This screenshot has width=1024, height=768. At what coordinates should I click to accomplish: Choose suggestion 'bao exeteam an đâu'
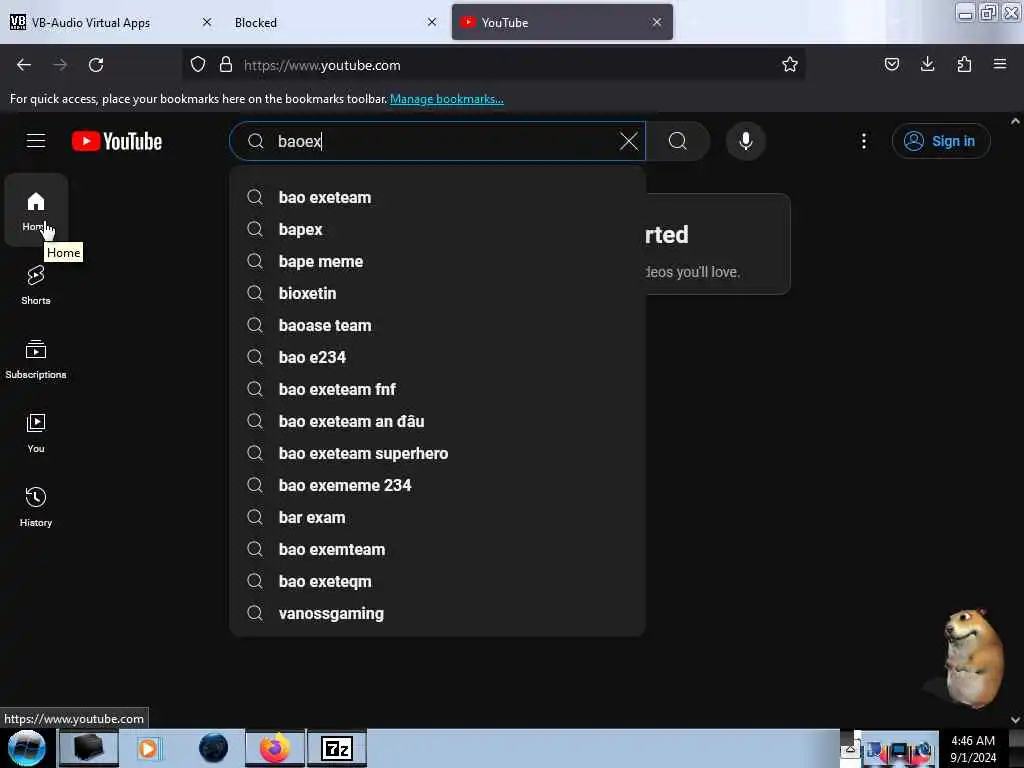(x=437, y=421)
